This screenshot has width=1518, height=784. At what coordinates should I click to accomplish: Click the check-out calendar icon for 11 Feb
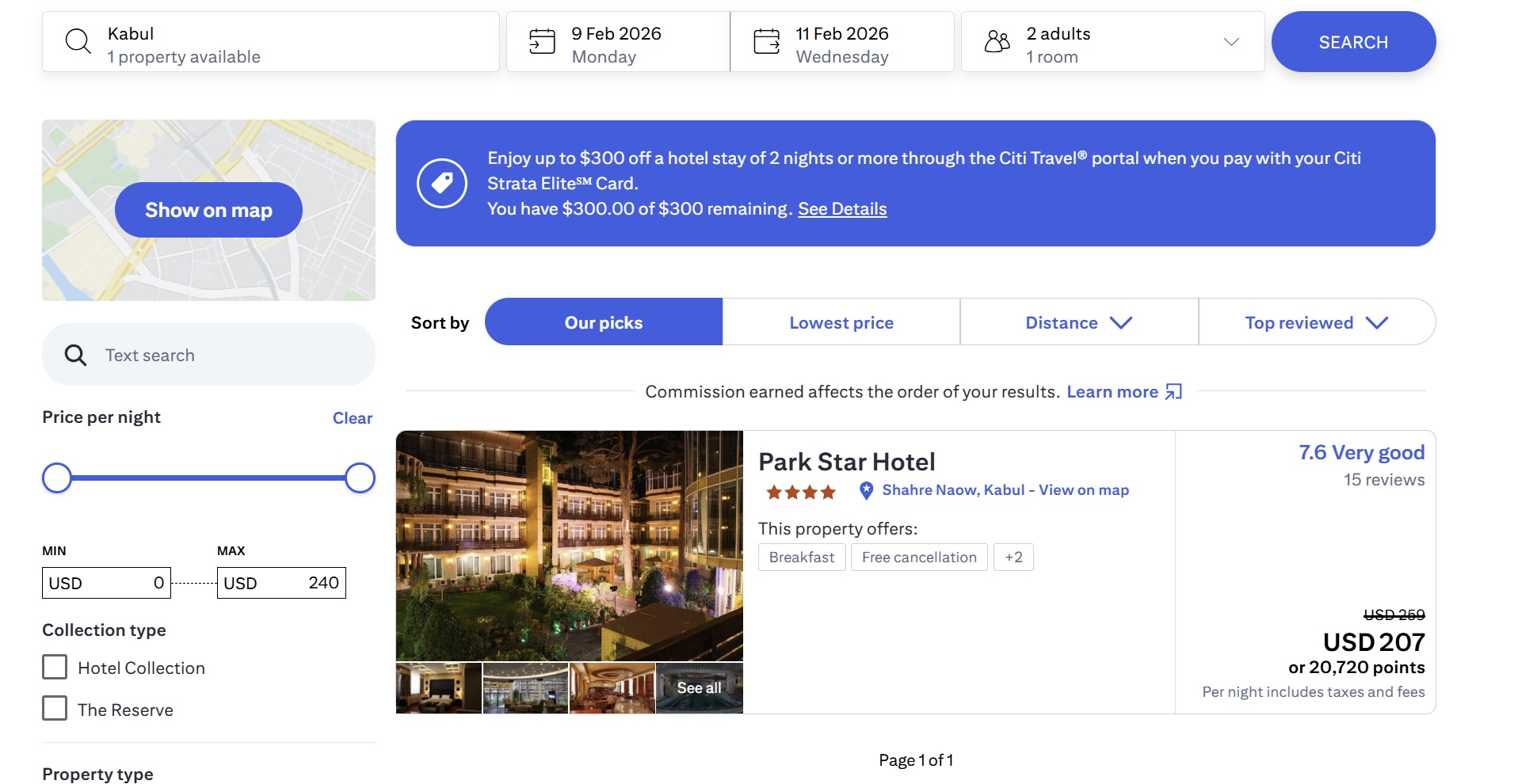tap(766, 41)
